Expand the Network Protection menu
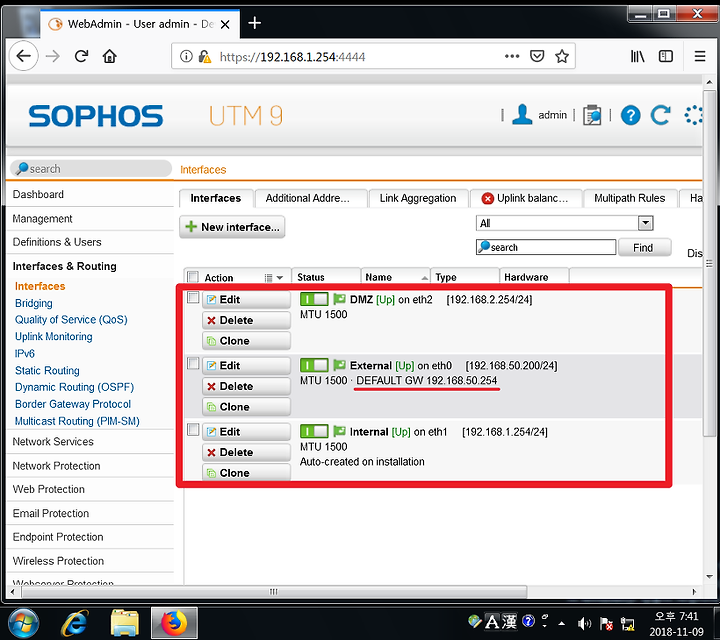The width and height of the screenshot is (720, 640). click(56, 466)
